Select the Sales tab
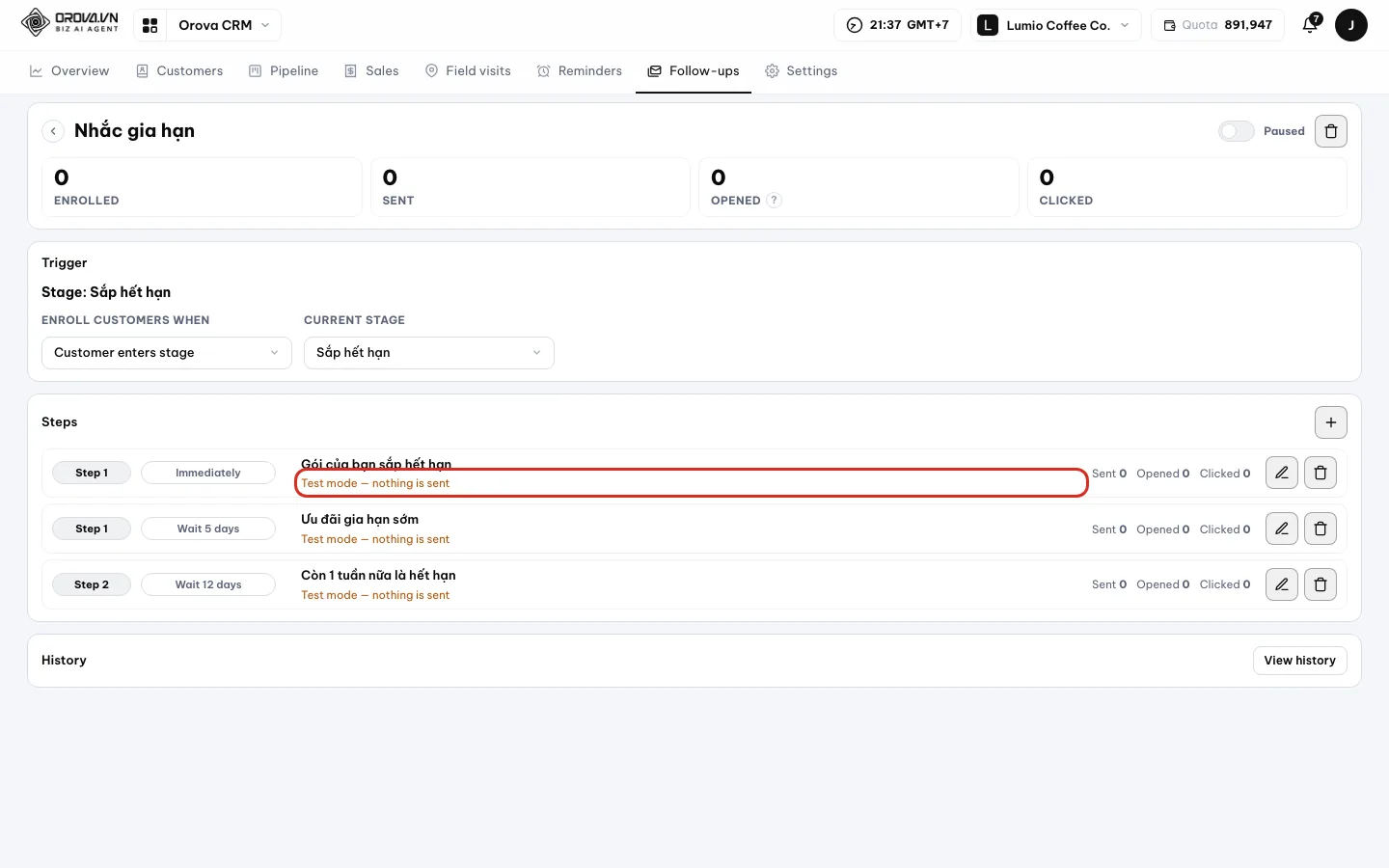This screenshot has width=1389, height=868. [x=371, y=71]
